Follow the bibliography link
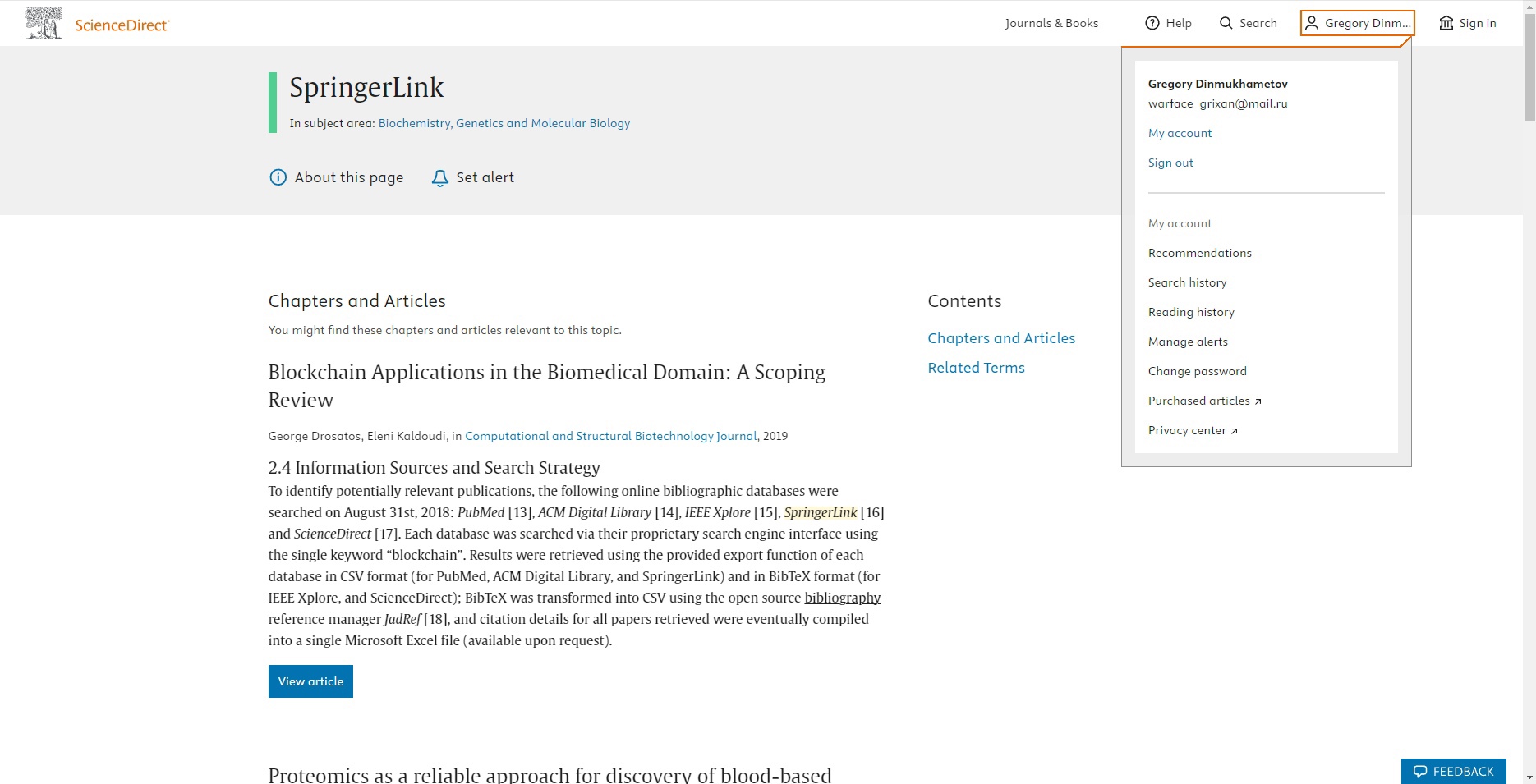The image size is (1536, 784). (x=842, y=598)
